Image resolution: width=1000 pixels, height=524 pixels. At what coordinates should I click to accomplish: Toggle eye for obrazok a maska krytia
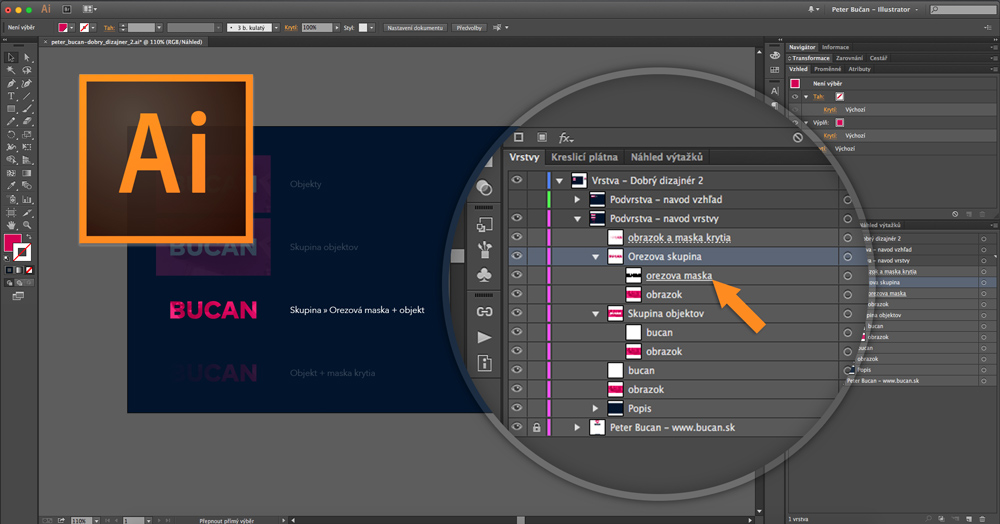click(517, 237)
